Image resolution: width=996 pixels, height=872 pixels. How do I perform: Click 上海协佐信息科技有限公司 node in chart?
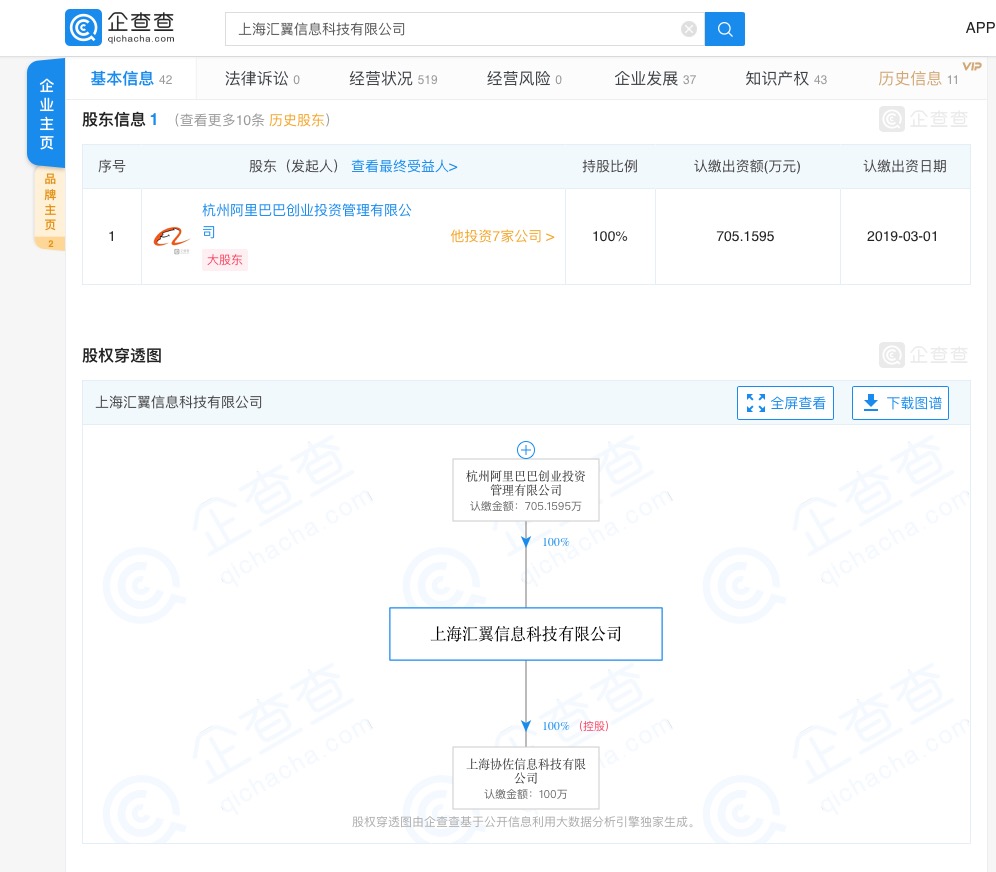[526, 770]
